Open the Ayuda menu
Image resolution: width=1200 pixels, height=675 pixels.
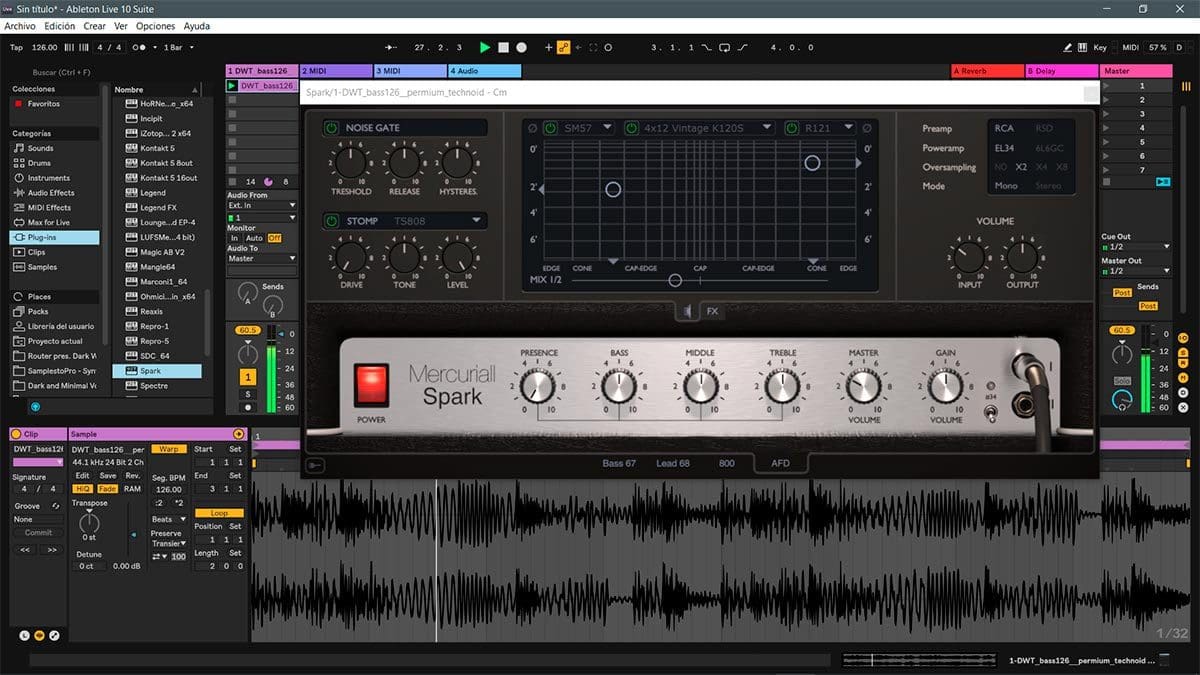point(197,26)
